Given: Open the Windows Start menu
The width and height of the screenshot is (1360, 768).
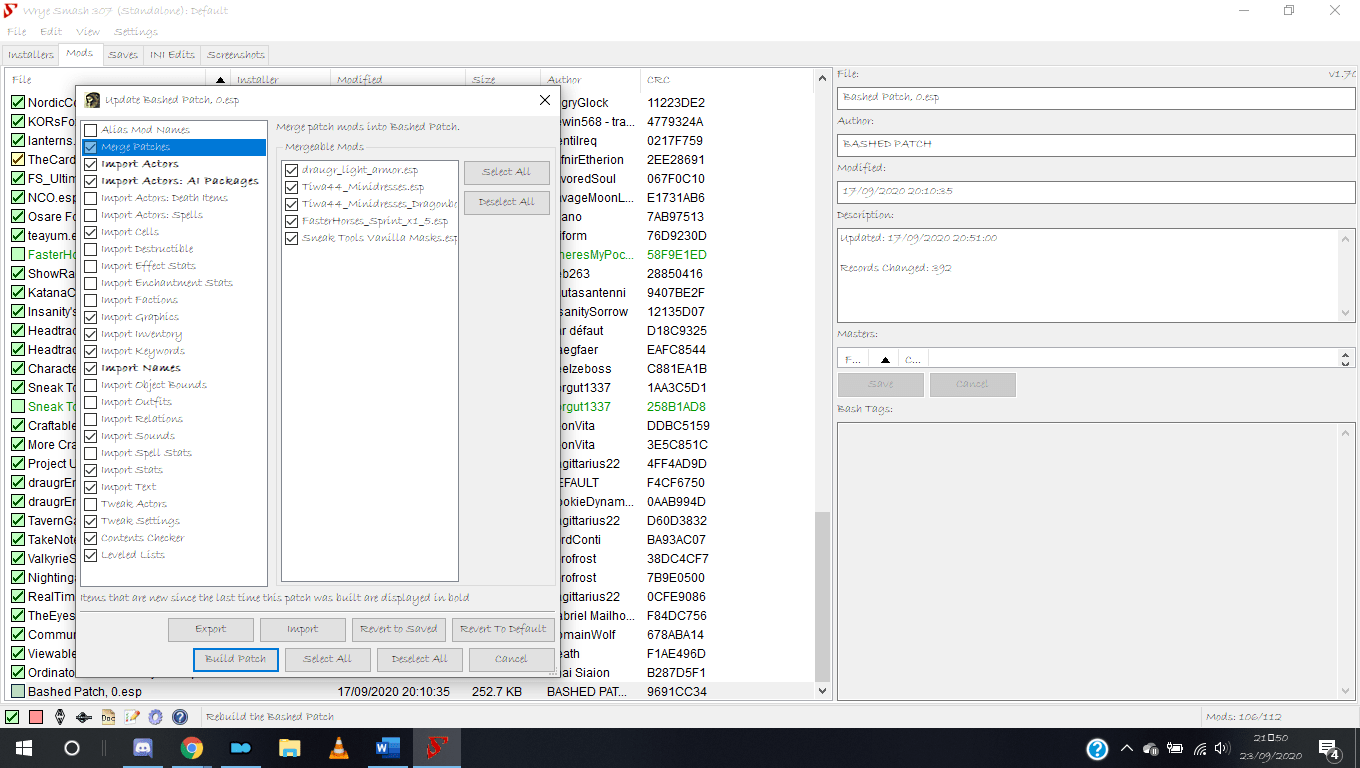Looking at the screenshot, I should (x=24, y=748).
